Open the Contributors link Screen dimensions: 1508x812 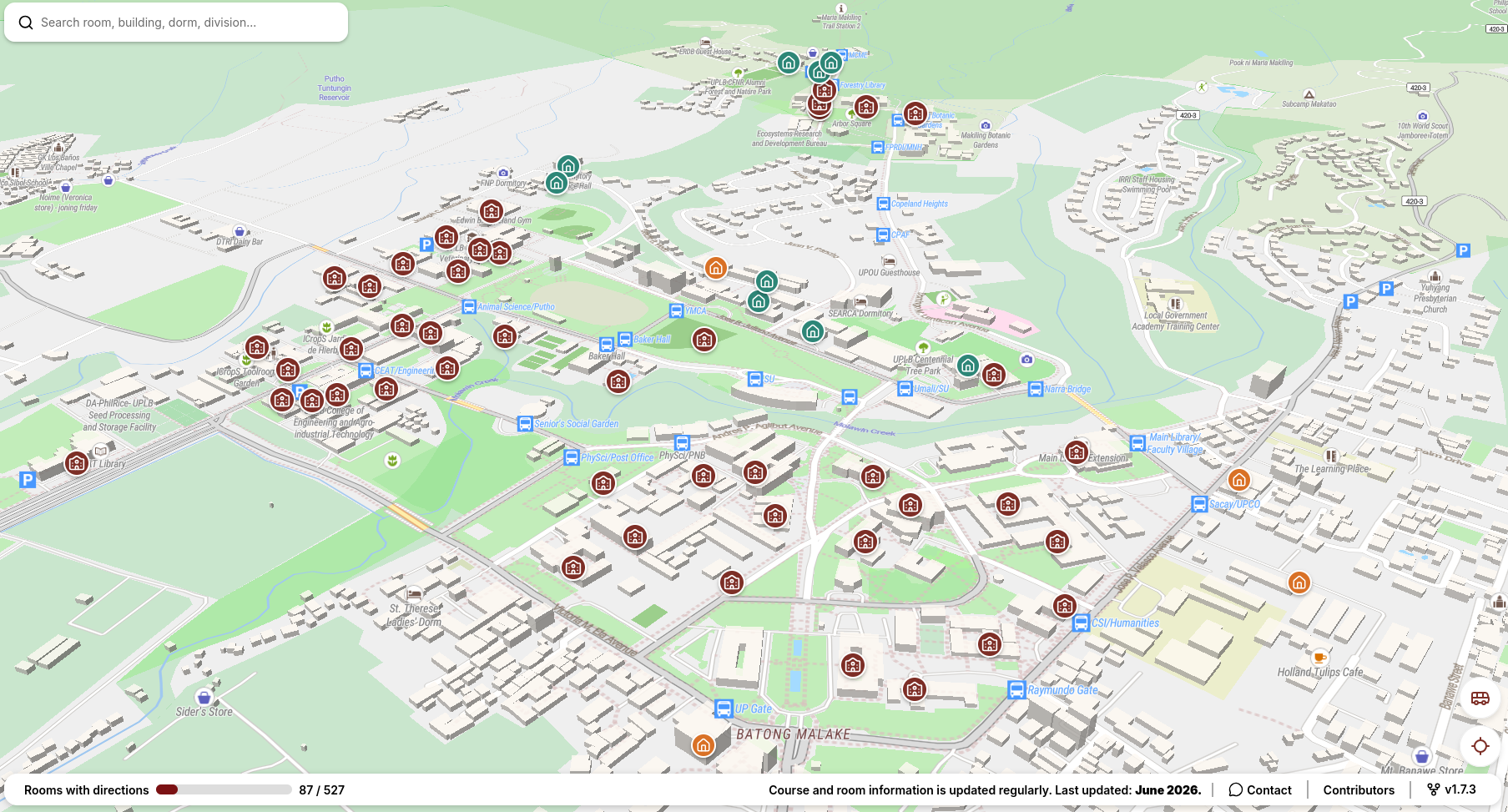tap(1359, 789)
